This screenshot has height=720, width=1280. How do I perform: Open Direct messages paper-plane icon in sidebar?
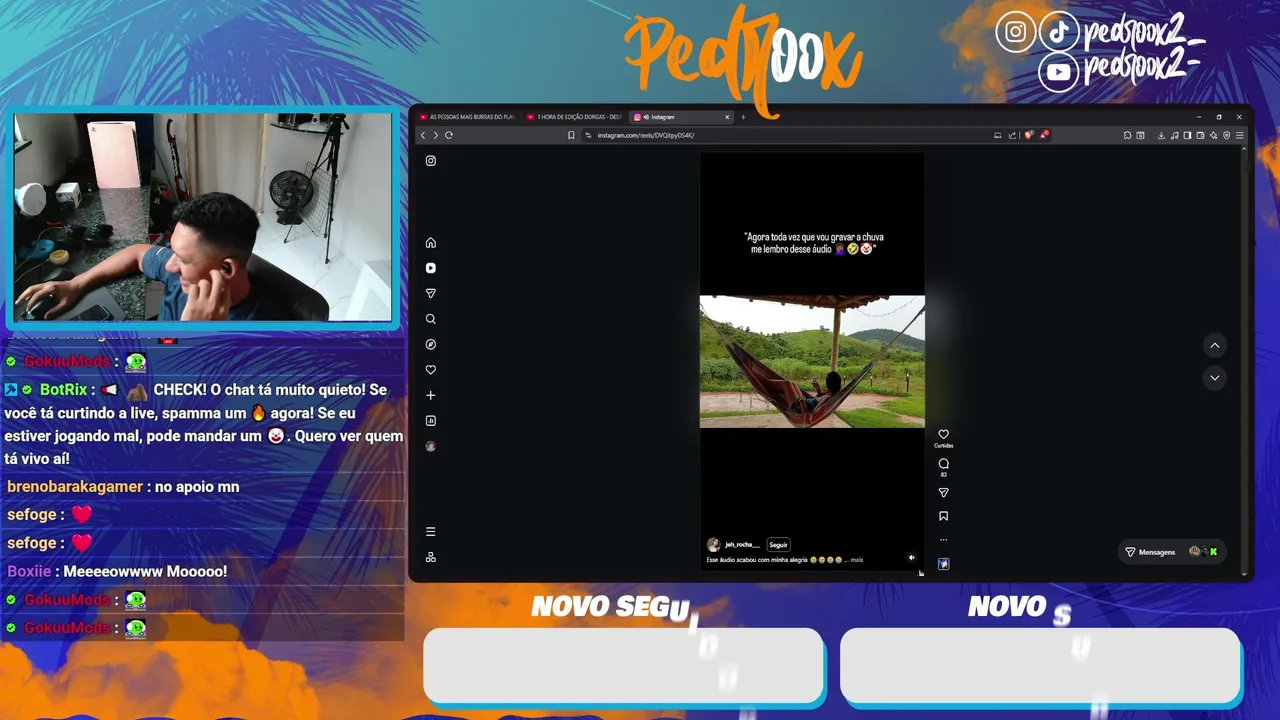[431, 294]
